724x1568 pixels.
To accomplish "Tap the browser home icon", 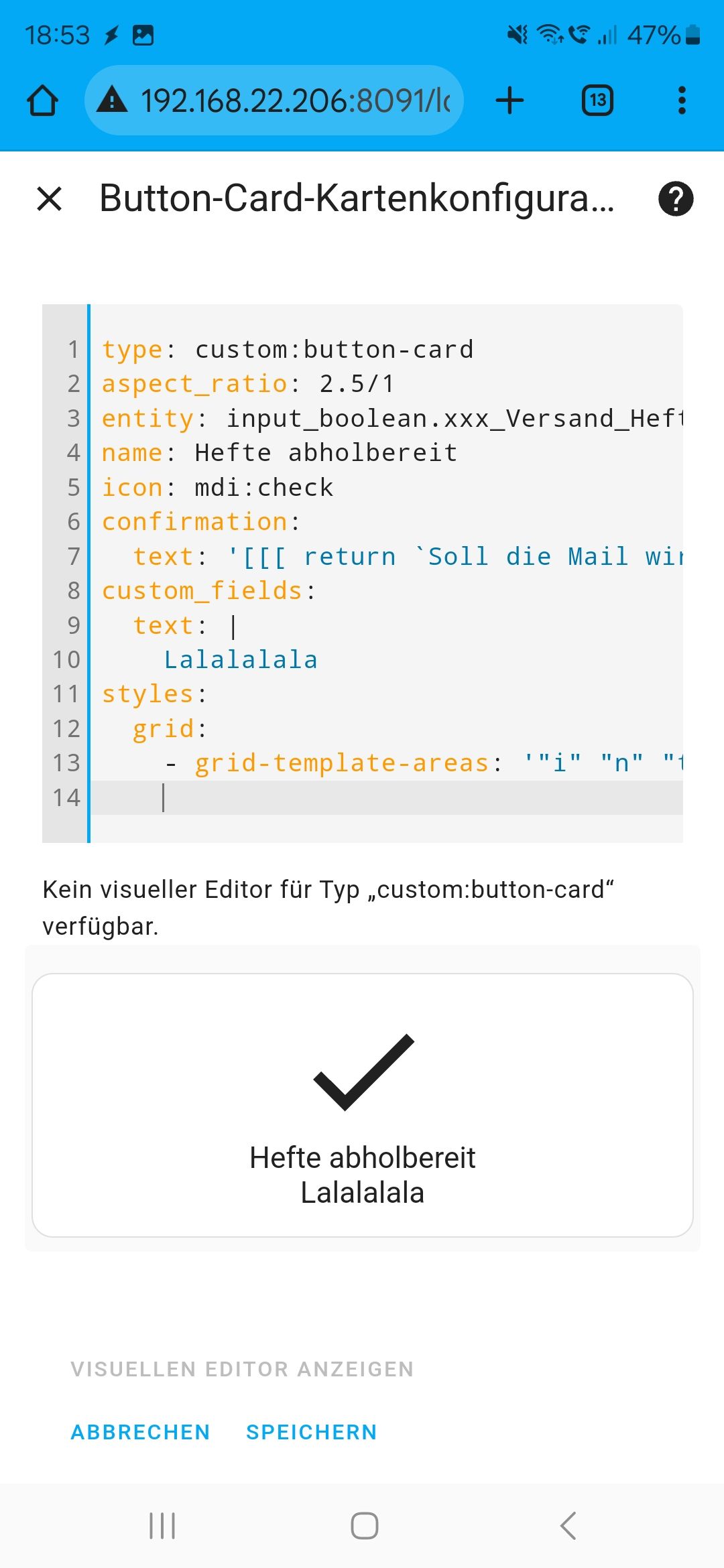I will pyautogui.click(x=42, y=101).
